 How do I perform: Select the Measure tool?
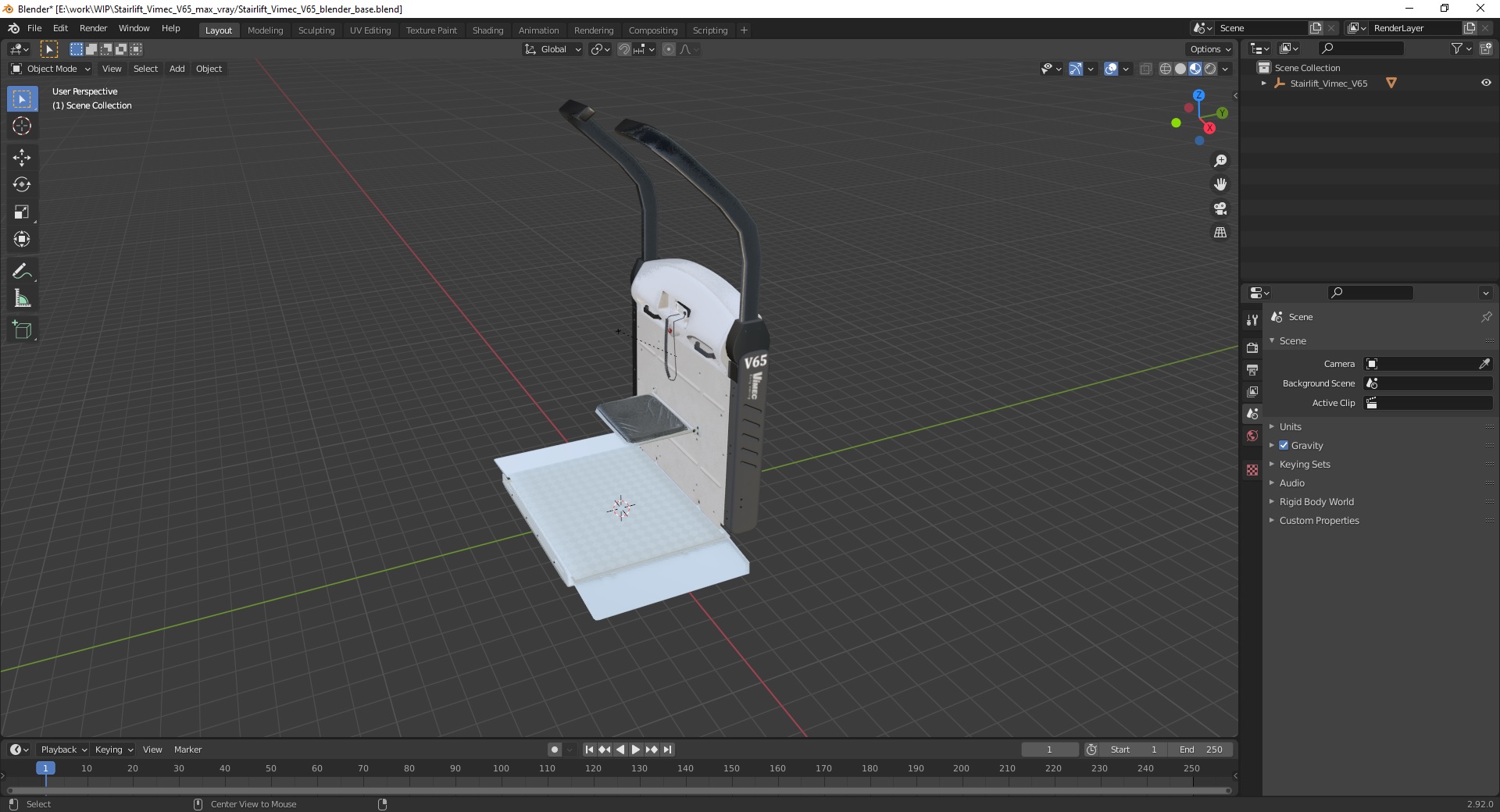click(22, 299)
